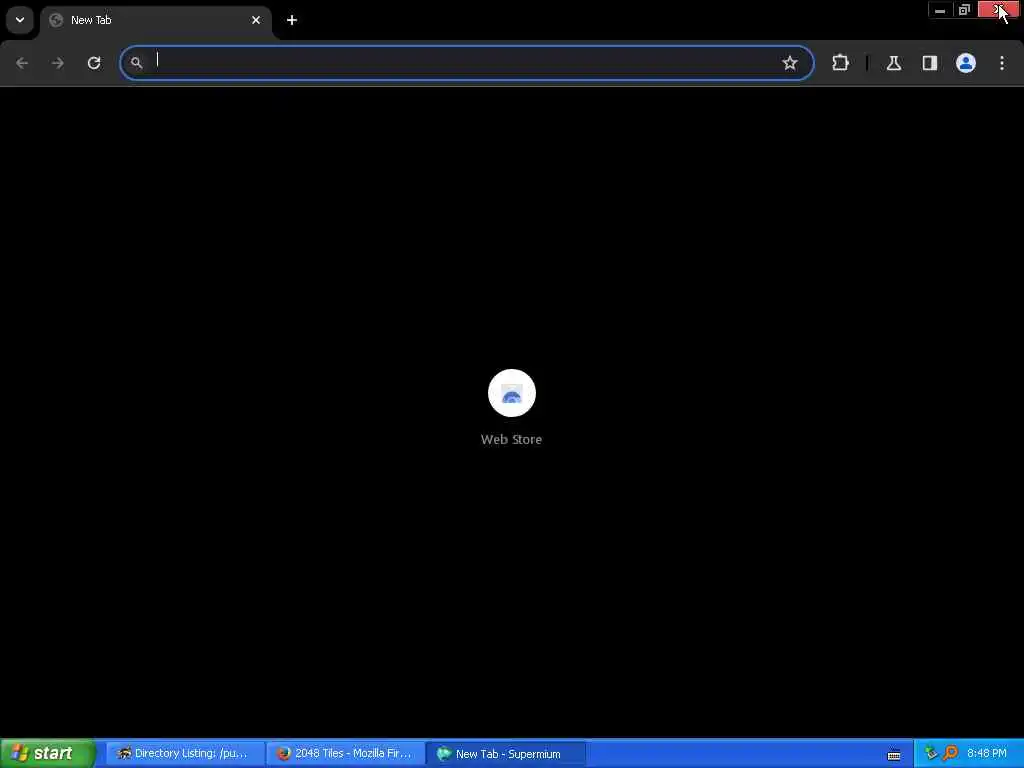Close the Supermium window
1024x768 pixels.
(x=999, y=10)
